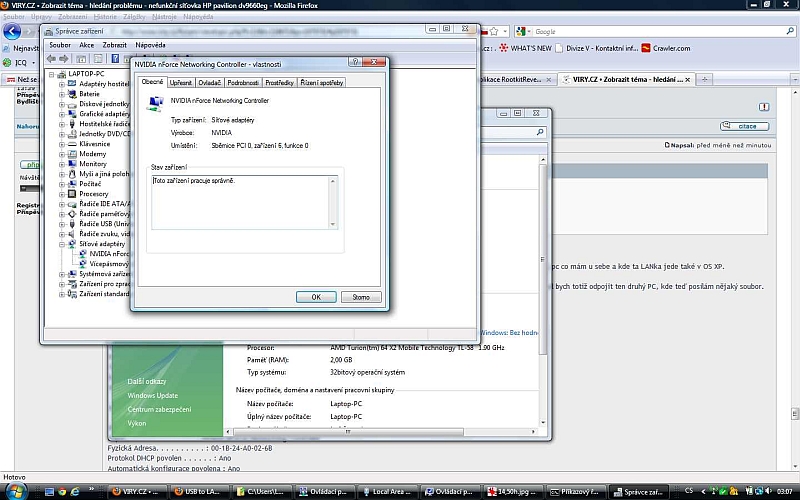The image size is (800, 500).
Task: Expand the Klávesnice tree node
Action: tap(62, 144)
